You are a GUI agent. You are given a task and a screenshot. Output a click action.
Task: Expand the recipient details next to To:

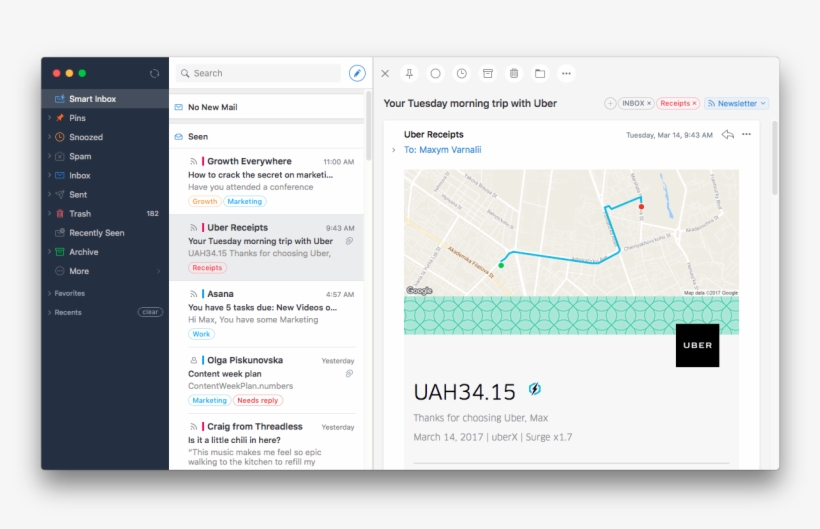click(394, 150)
